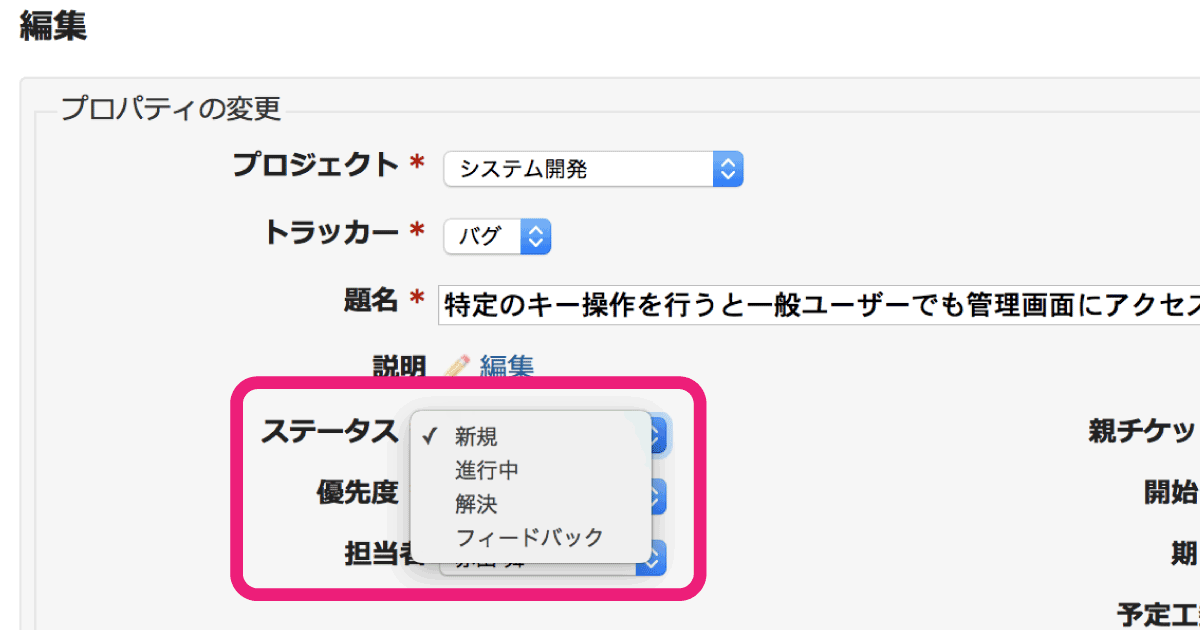Viewport: 1200px width, 630px height.
Task: Click the blue arrows on the プロジェクト select
Action: (x=729, y=169)
